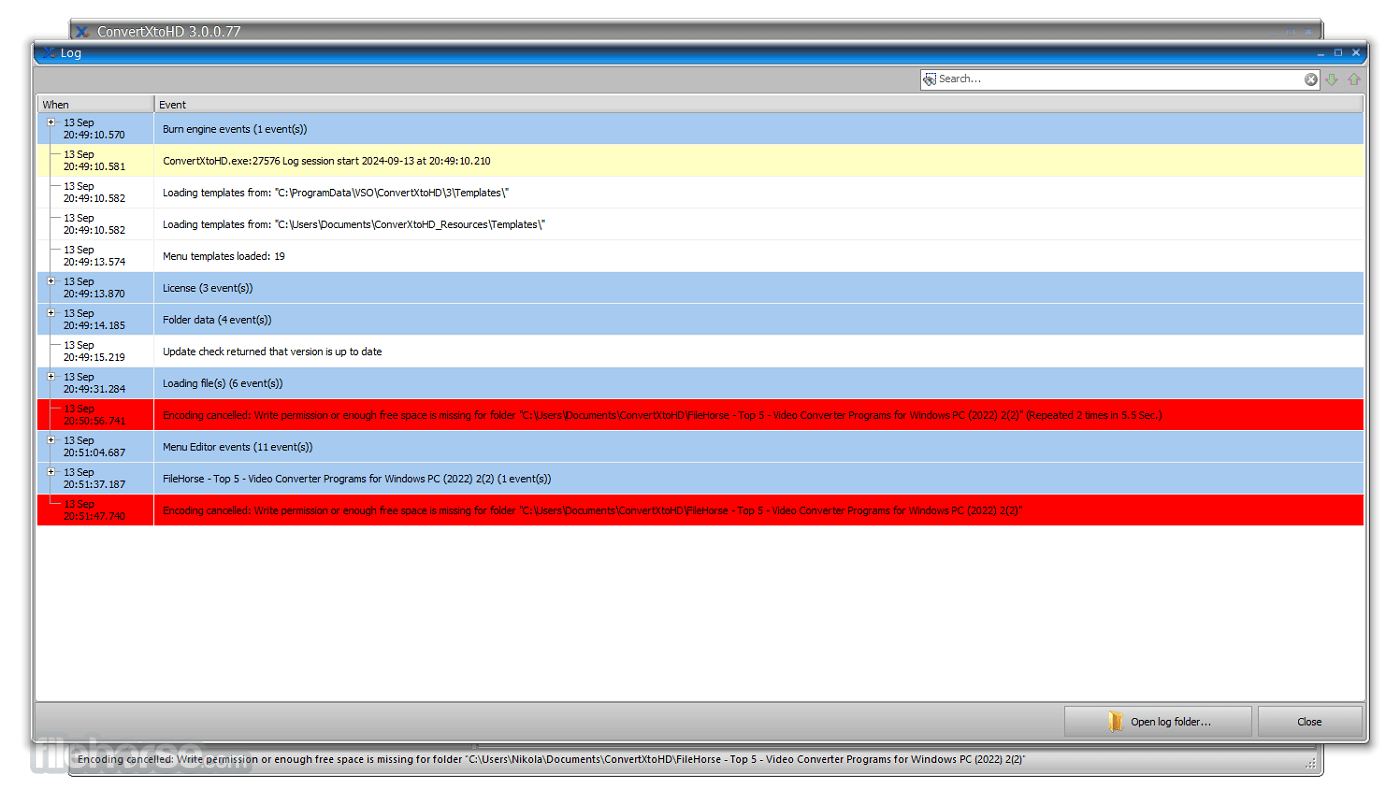Click the Log window title bar icon

click(49, 53)
